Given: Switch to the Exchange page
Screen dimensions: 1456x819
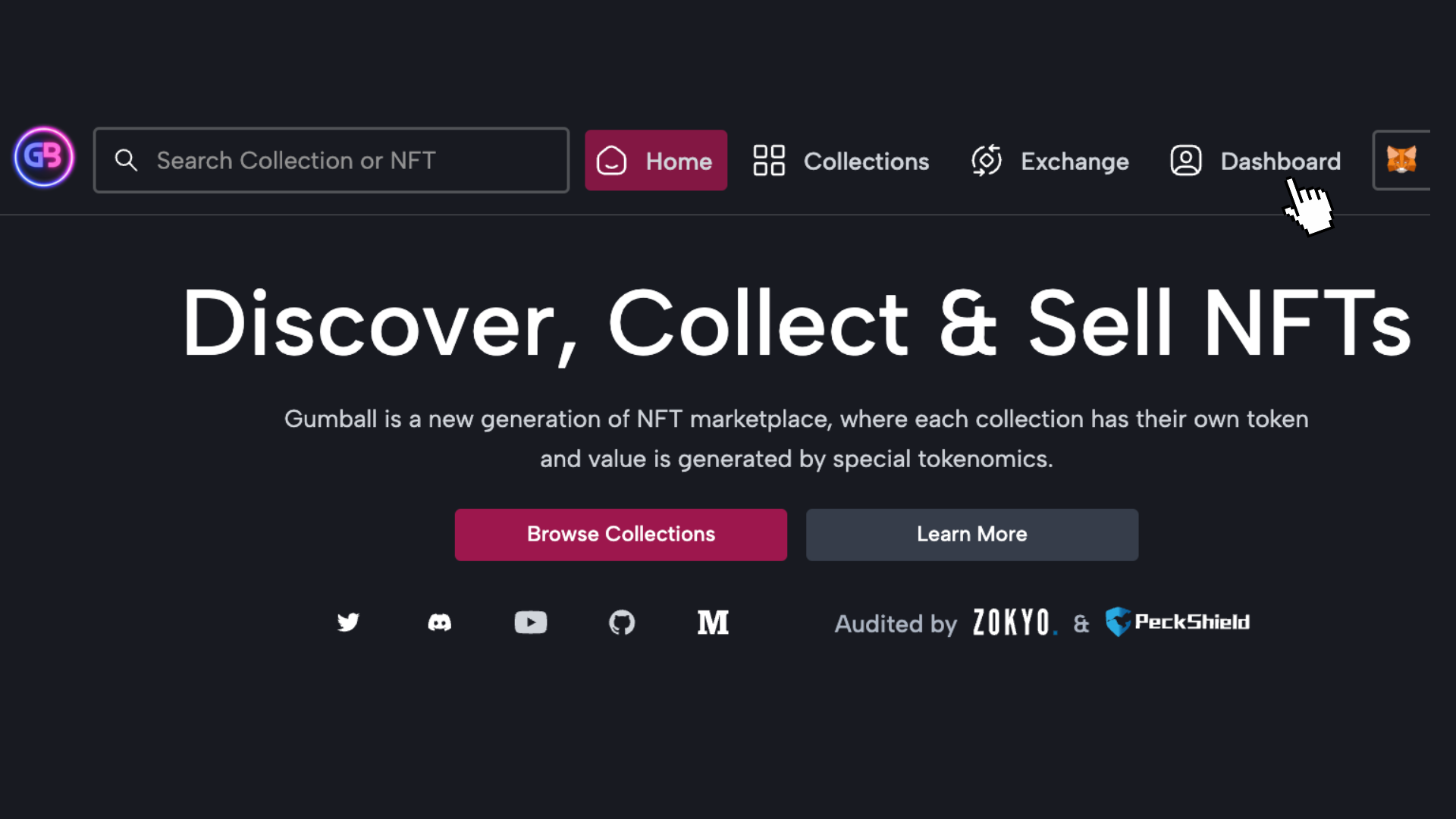Looking at the screenshot, I should (1075, 162).
